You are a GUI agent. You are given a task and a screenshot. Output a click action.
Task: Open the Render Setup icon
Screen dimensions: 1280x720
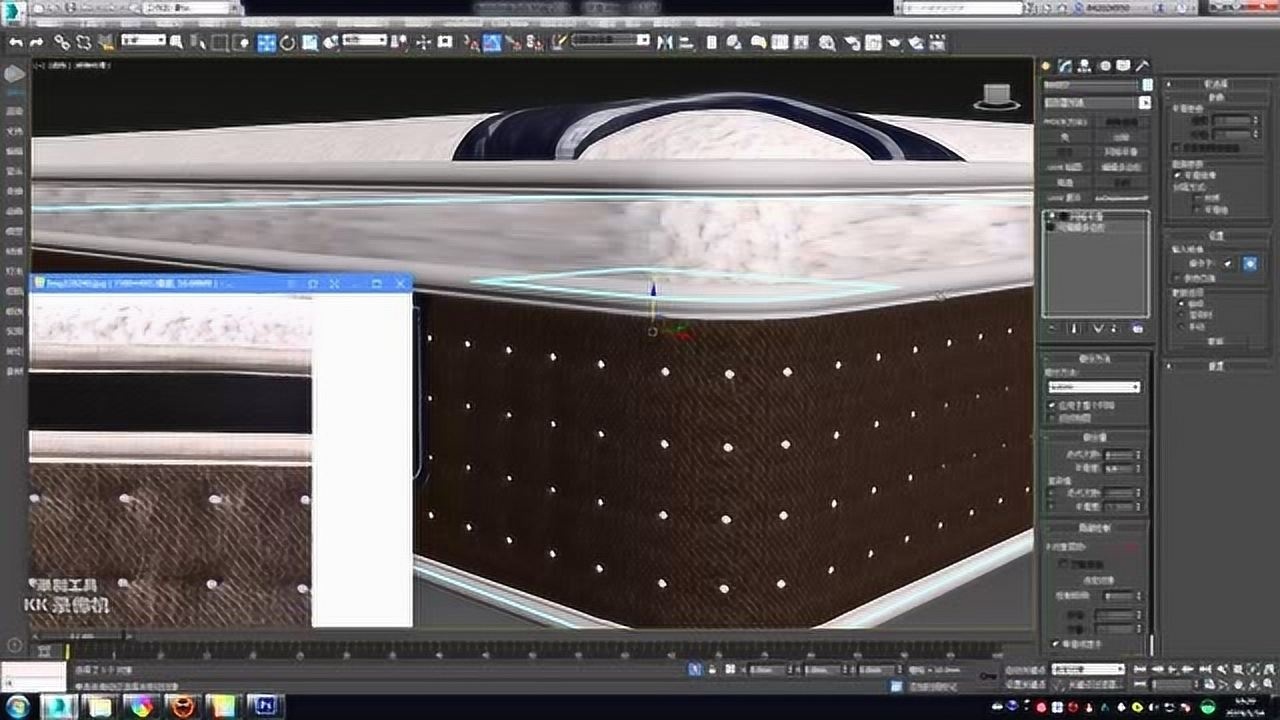coord(853,42)
